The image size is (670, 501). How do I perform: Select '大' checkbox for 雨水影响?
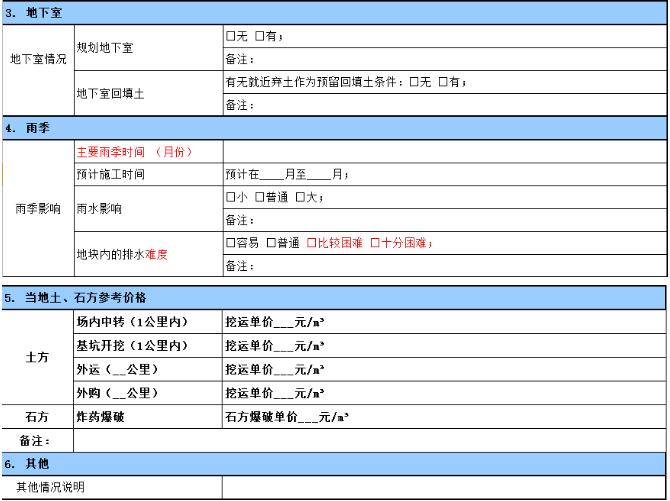click(x=300, y=197)
